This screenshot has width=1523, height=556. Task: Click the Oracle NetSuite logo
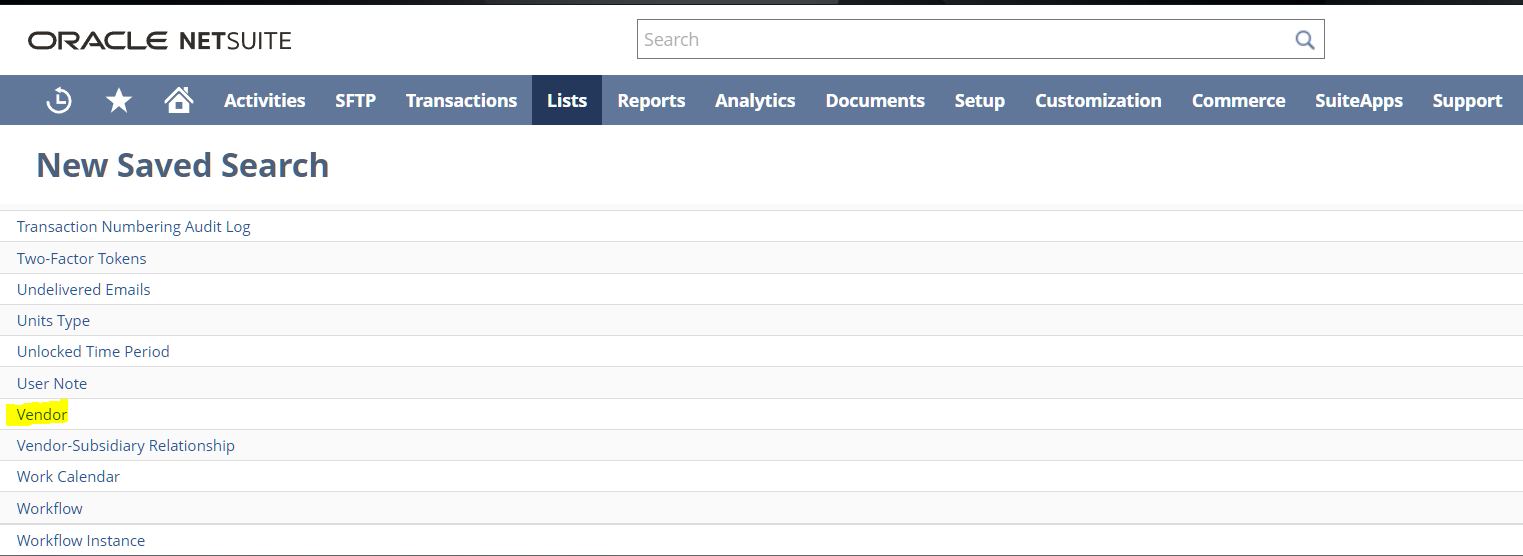160,41
